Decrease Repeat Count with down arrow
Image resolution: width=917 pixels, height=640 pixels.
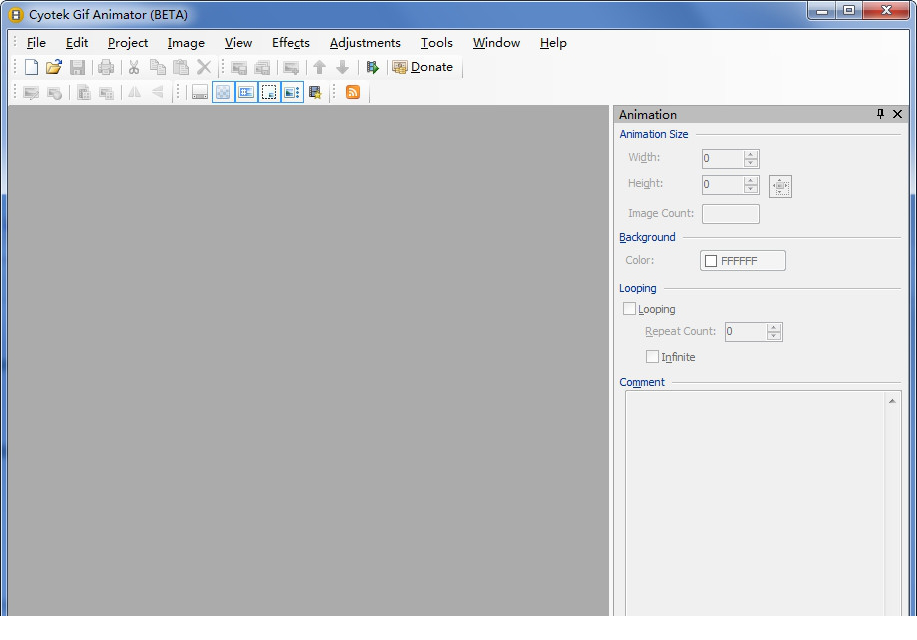tap(774, 336)
